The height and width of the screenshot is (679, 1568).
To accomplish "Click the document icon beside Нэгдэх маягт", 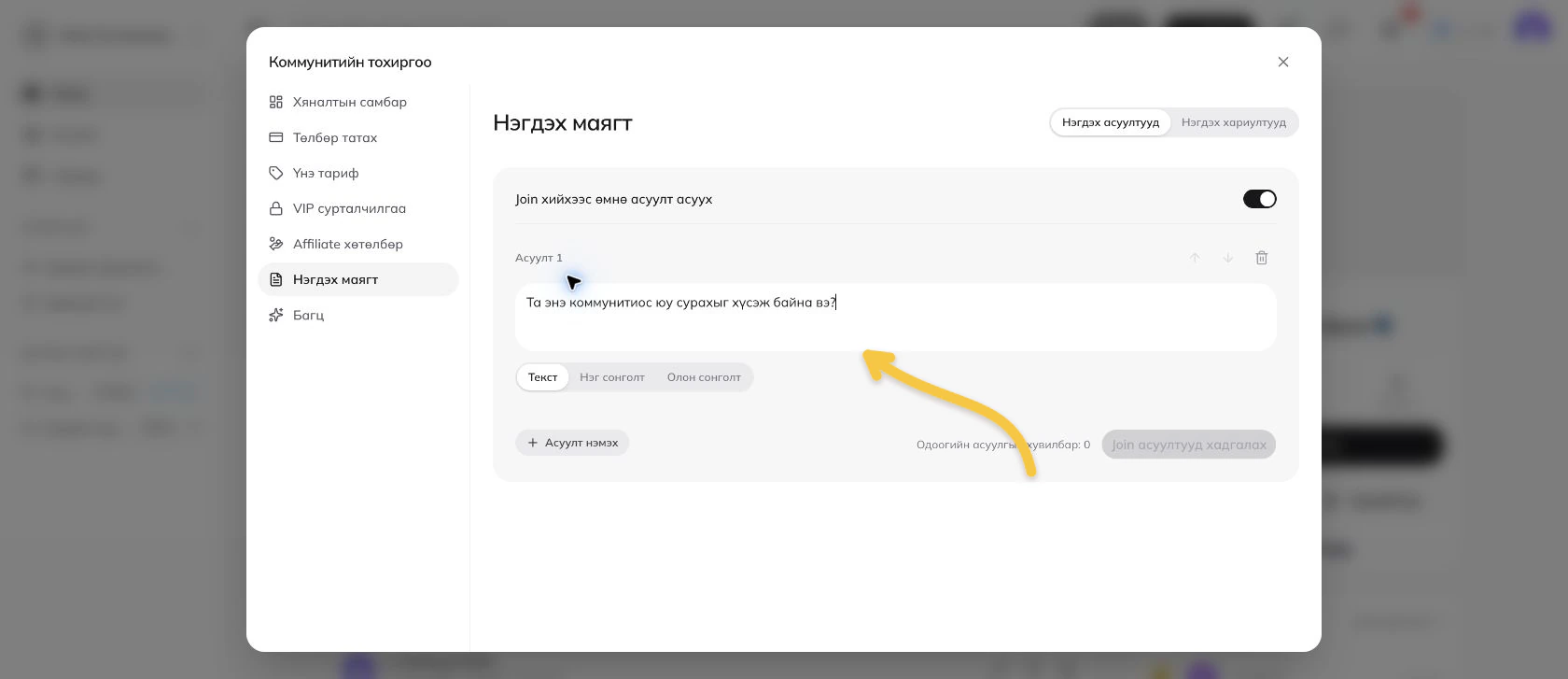I will [x=276, y=279].
